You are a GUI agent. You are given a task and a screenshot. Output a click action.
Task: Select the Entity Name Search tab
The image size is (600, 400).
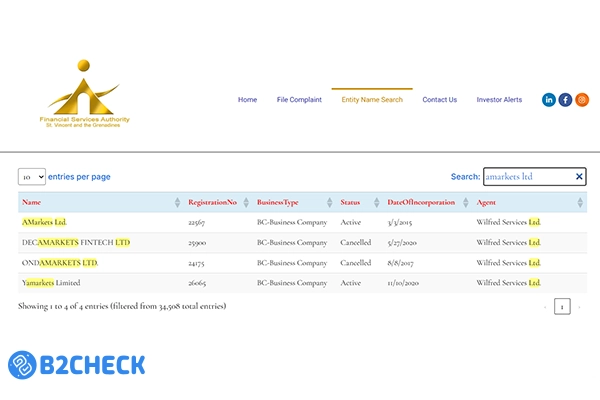tap(372, 100)
